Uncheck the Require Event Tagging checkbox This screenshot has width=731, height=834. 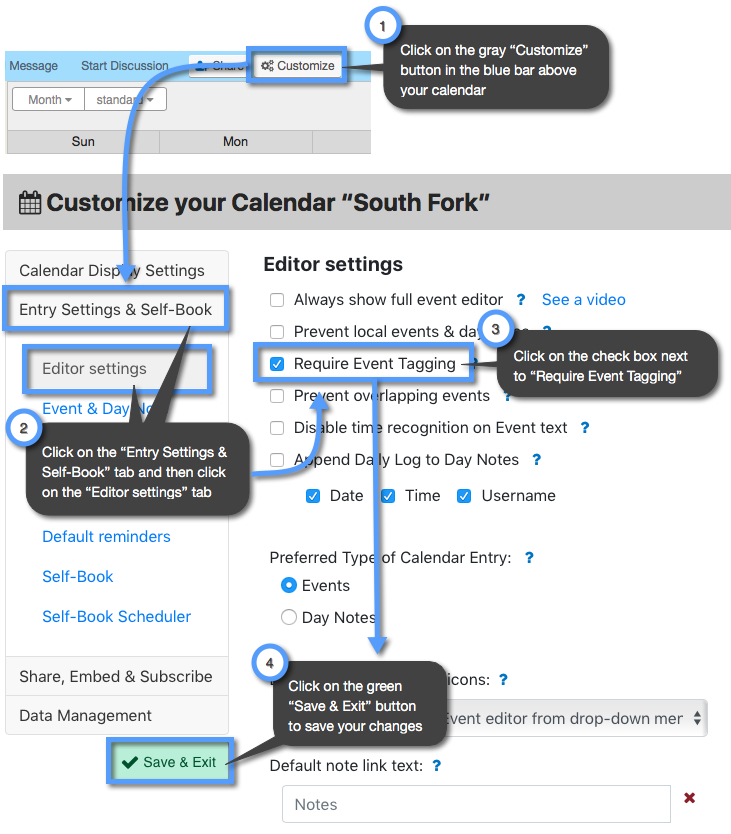[276, 363]
